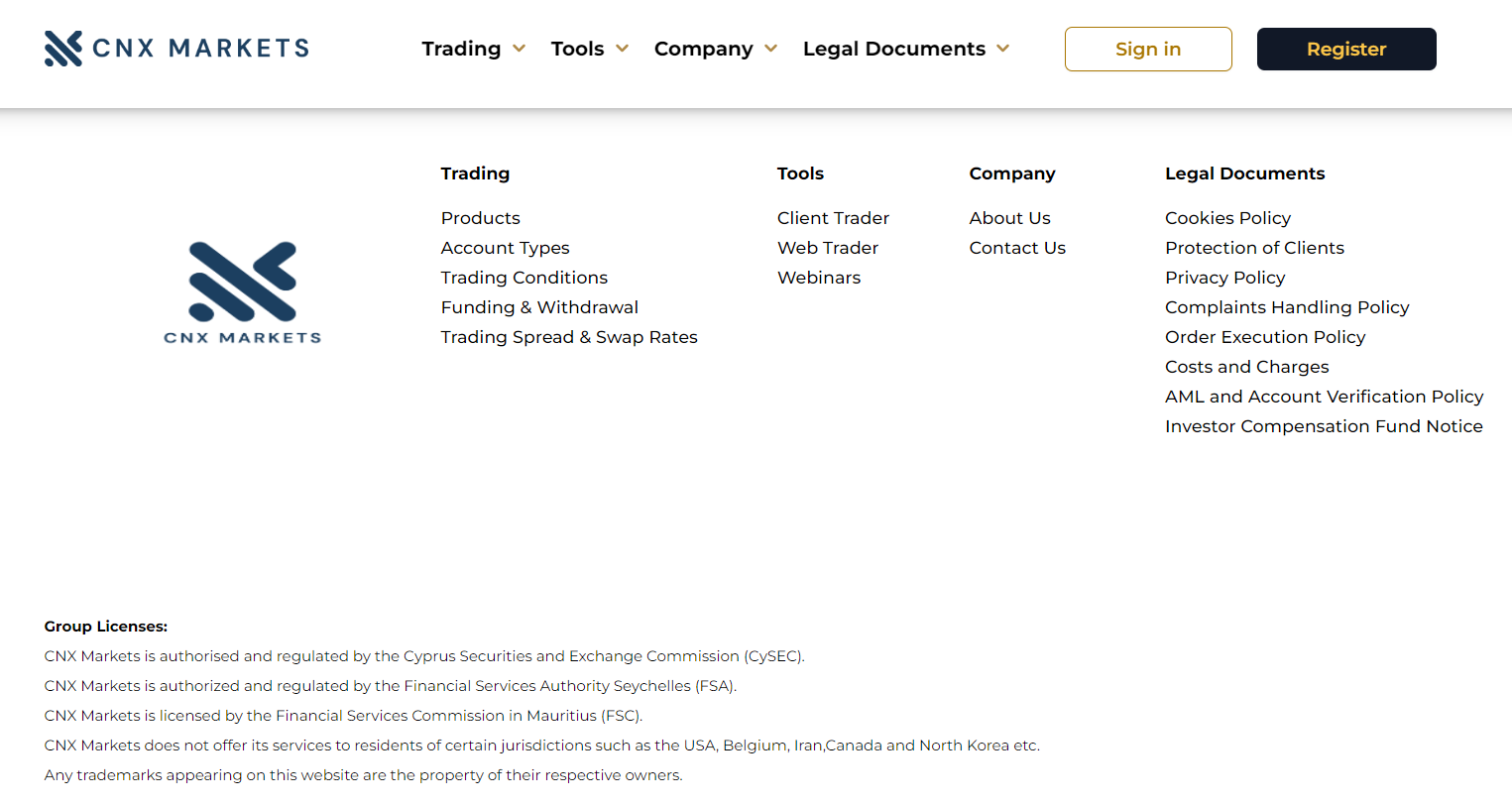Go to Account Types page
Viewport: 1512px width, 805px height.
[x=506, y=248]
